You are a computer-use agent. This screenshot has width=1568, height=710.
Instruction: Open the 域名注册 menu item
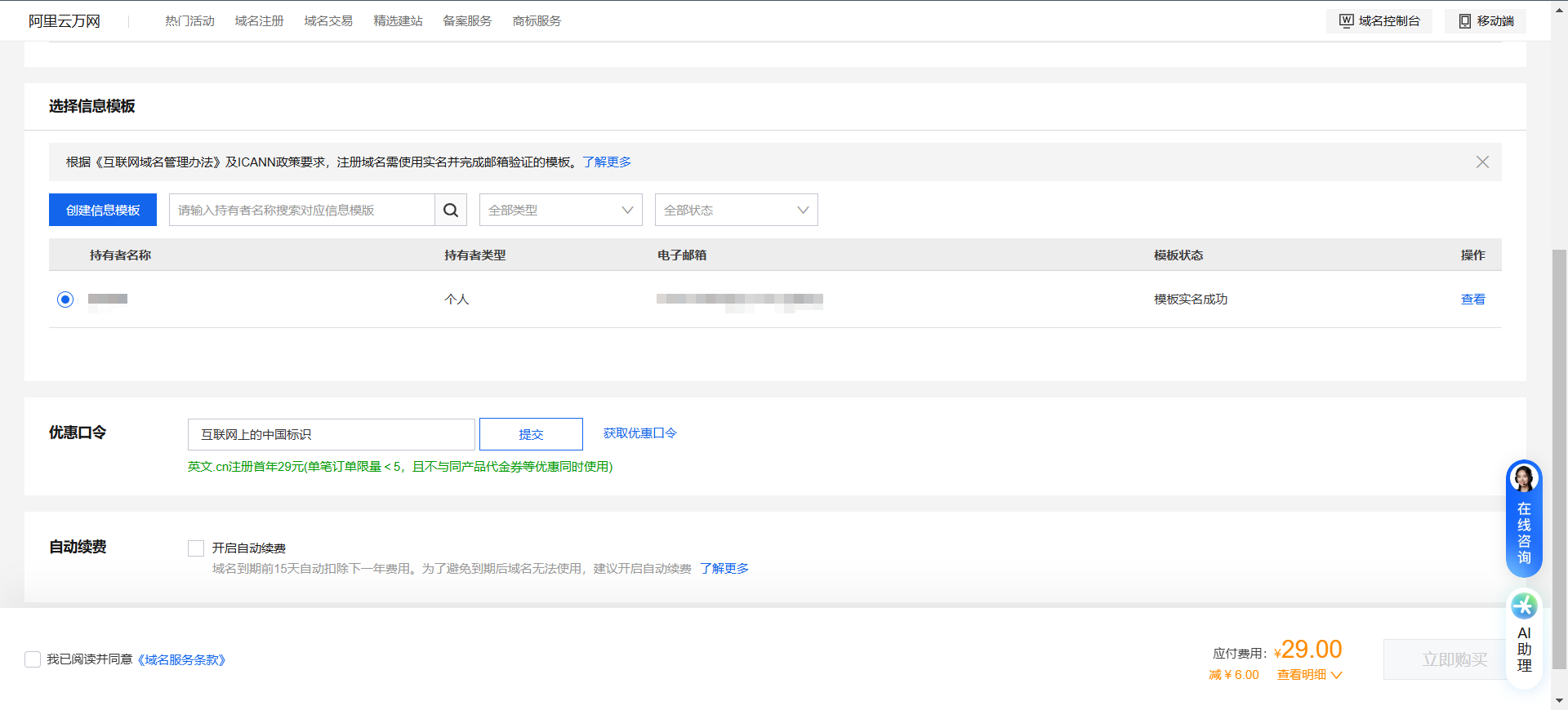[x=259, y=21]
